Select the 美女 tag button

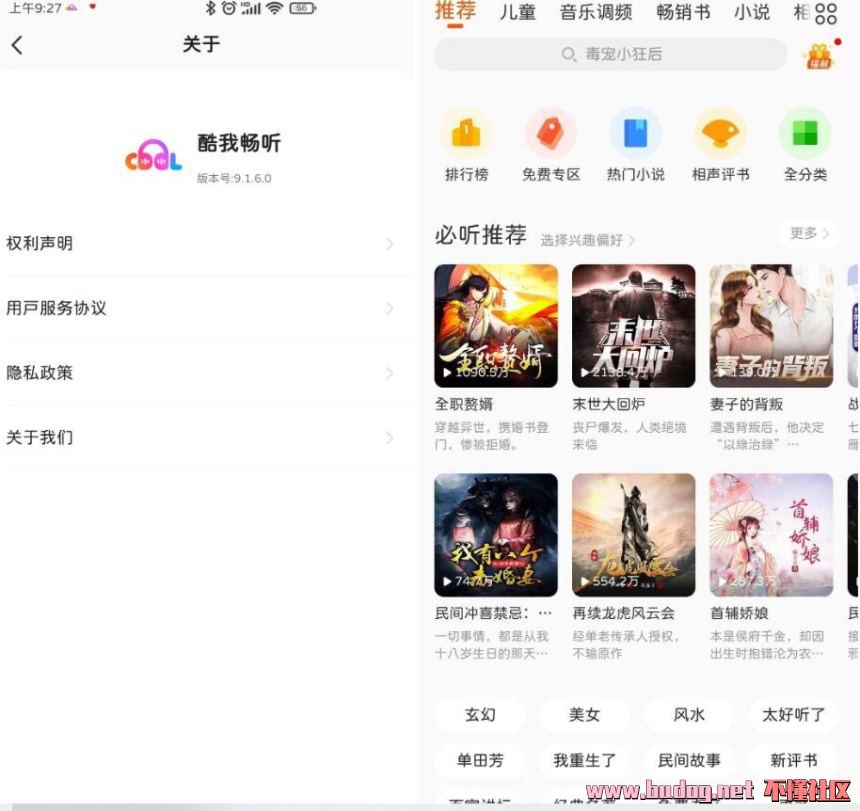tap(585, 714)
